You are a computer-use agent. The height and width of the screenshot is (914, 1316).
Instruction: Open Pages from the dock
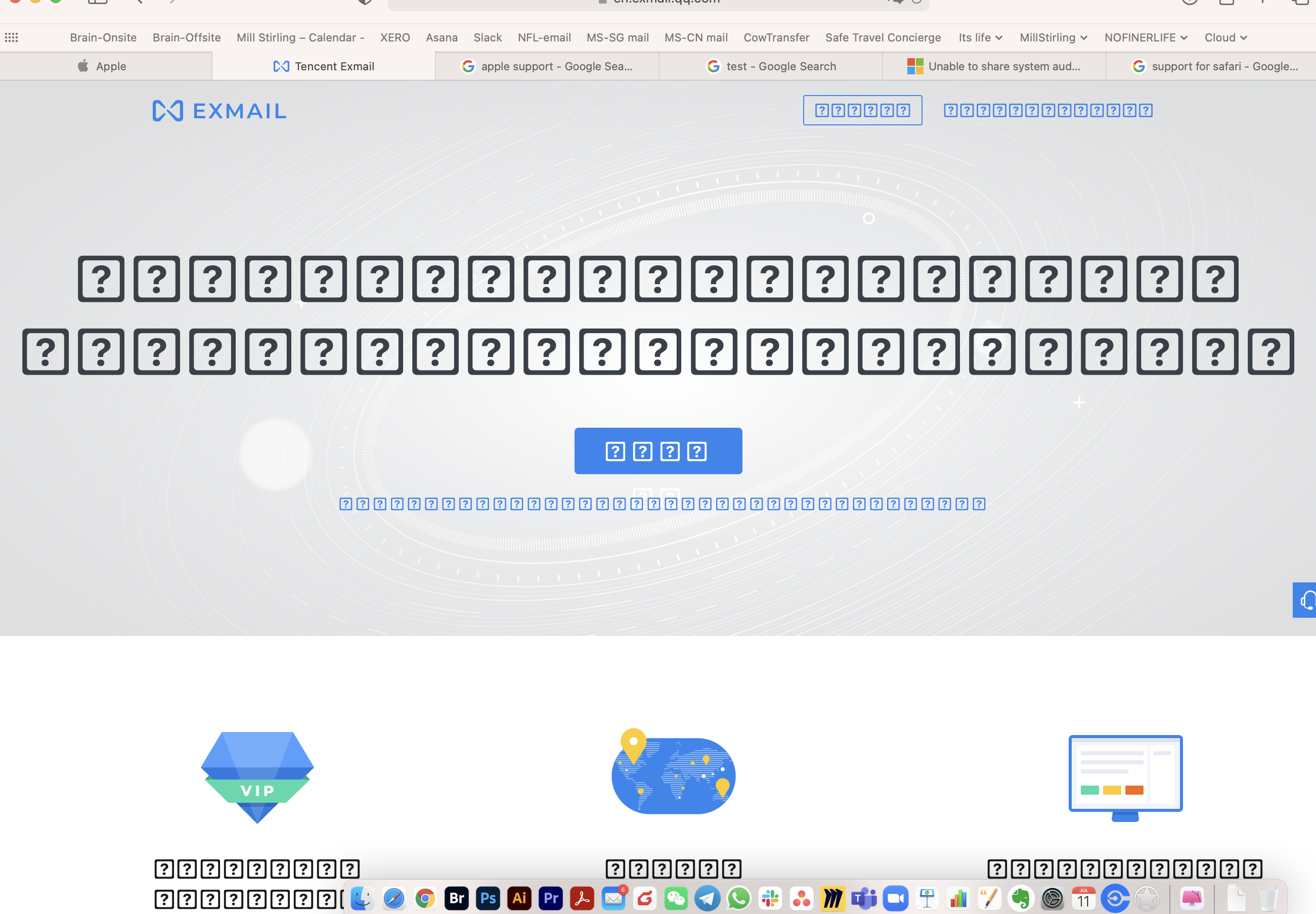(989, 898)
